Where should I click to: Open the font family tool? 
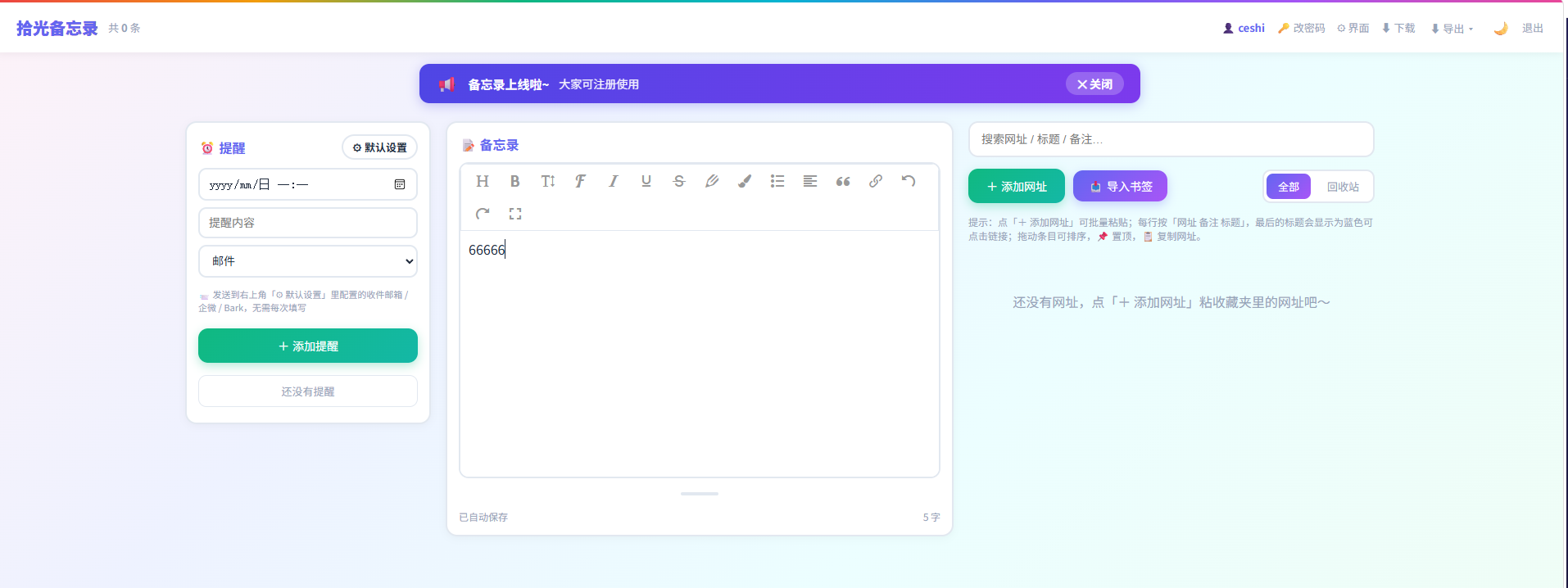pyautogui.click(x=581, y=181)
